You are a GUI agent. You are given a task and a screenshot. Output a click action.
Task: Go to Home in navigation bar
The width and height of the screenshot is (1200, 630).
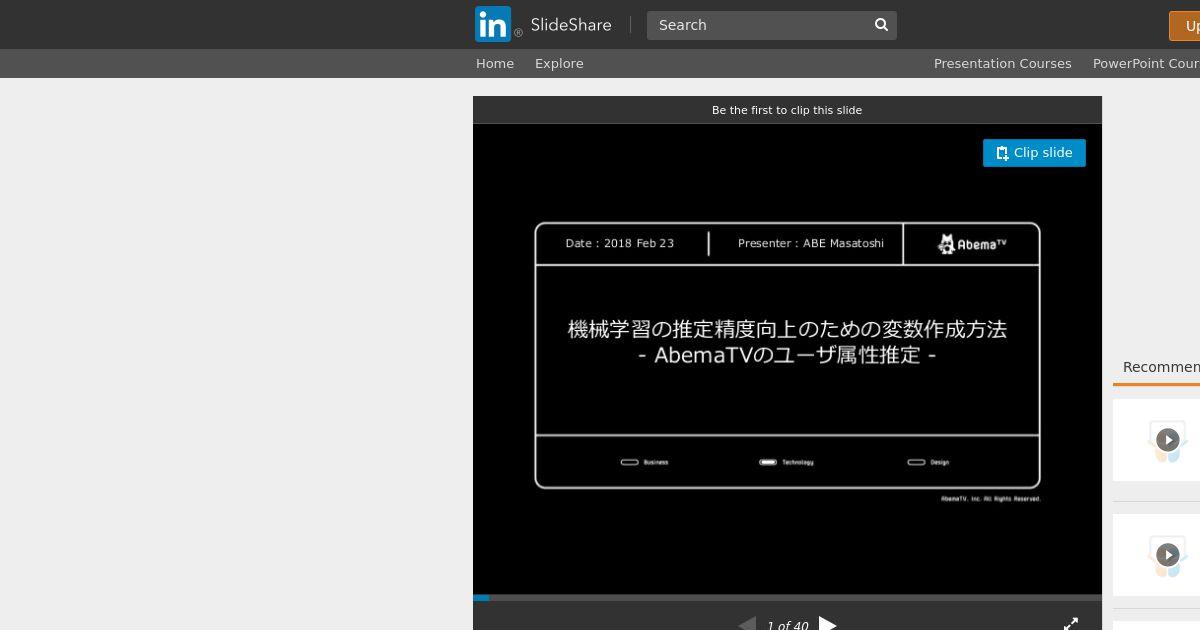pyautogui.click(x=495, y=63)
